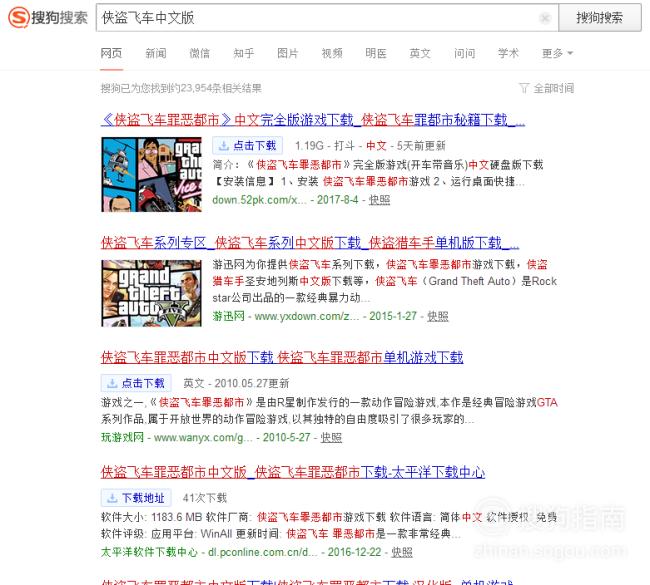The height and width of the screenshot is (585, 650).
Task: Switch to the 新闻 tab
Action: pos(156,53)
